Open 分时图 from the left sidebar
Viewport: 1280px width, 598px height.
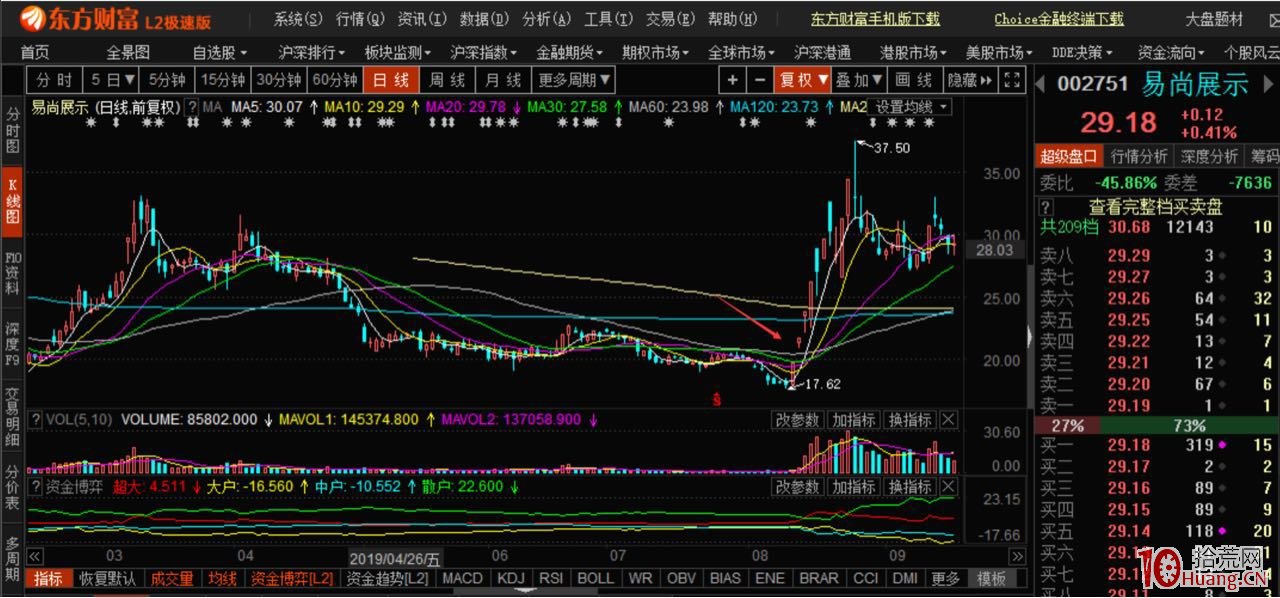(10, 130)
